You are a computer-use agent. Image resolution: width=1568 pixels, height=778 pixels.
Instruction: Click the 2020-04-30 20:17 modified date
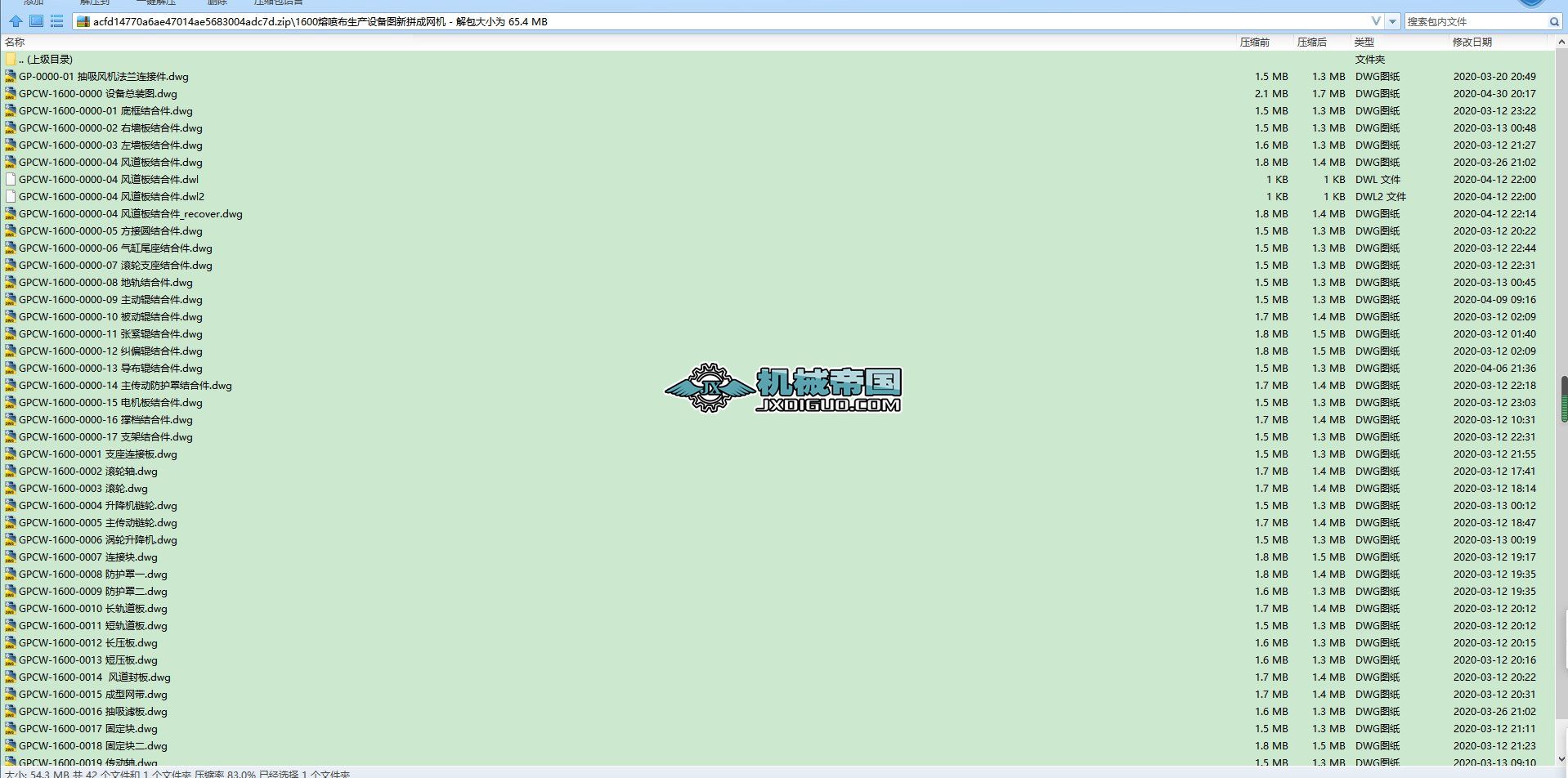tap(1494, 94)
